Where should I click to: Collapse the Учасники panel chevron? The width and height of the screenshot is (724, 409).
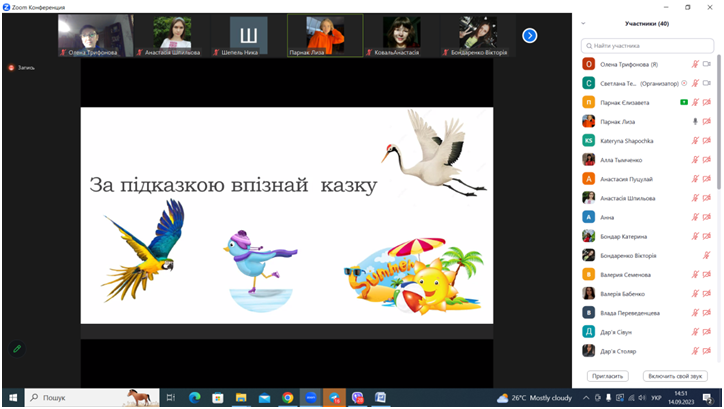[584, 23]
